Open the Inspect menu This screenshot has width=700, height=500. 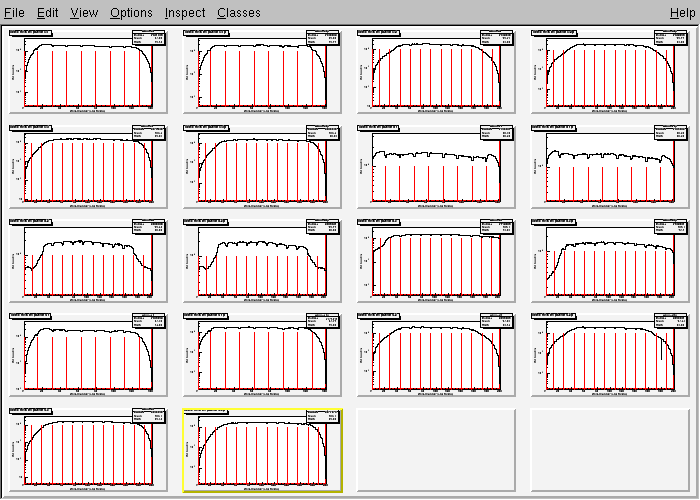click(185, 13)
